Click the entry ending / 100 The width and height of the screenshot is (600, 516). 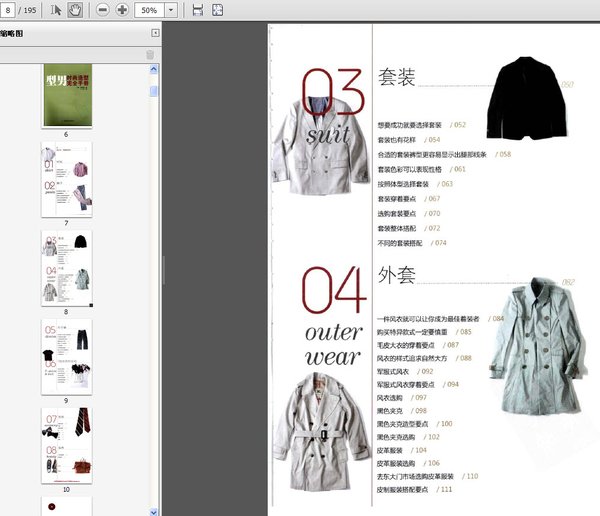[415, 424]
